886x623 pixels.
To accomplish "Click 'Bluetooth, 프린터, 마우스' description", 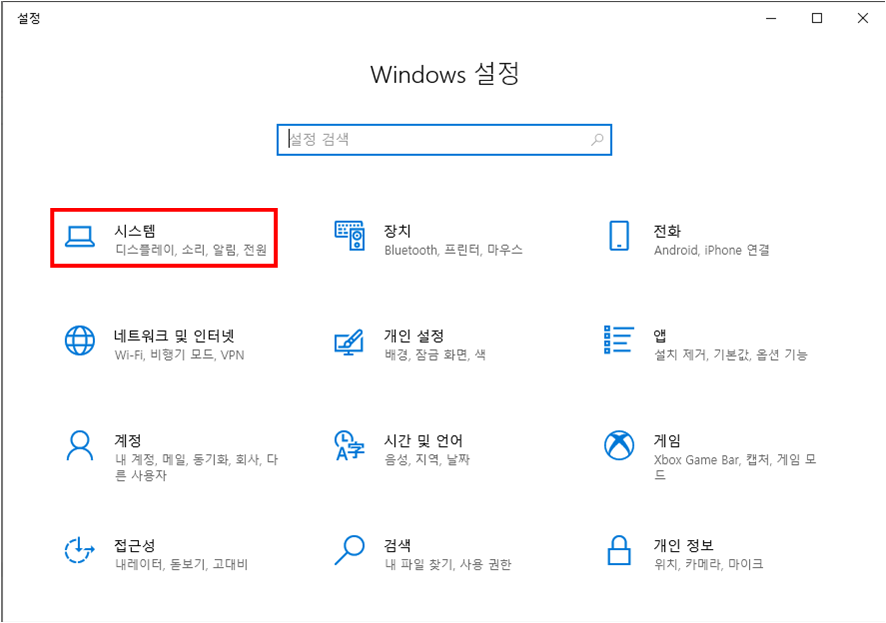I will [x=454, y=250].
